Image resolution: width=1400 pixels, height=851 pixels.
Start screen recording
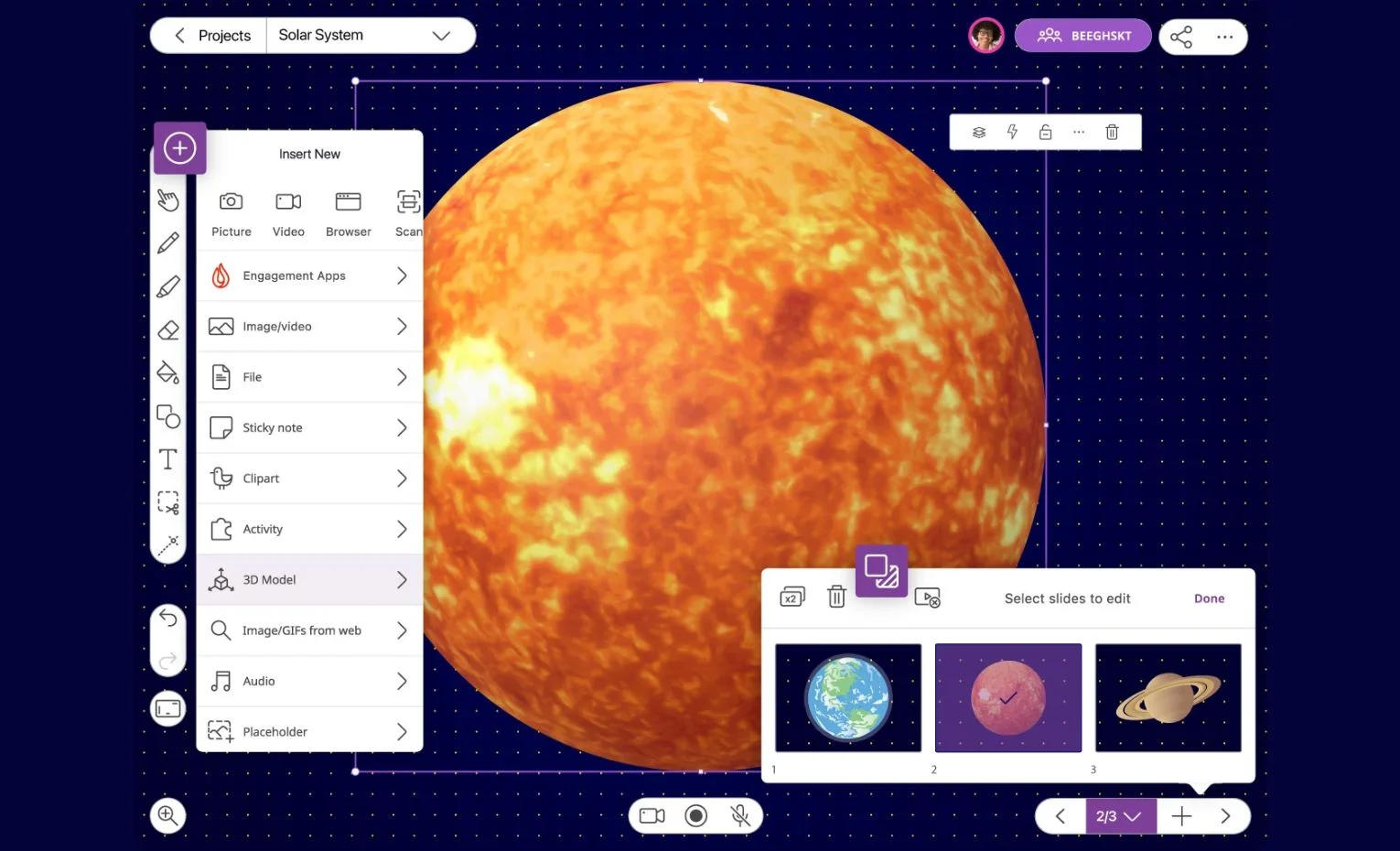click(696, 815)
